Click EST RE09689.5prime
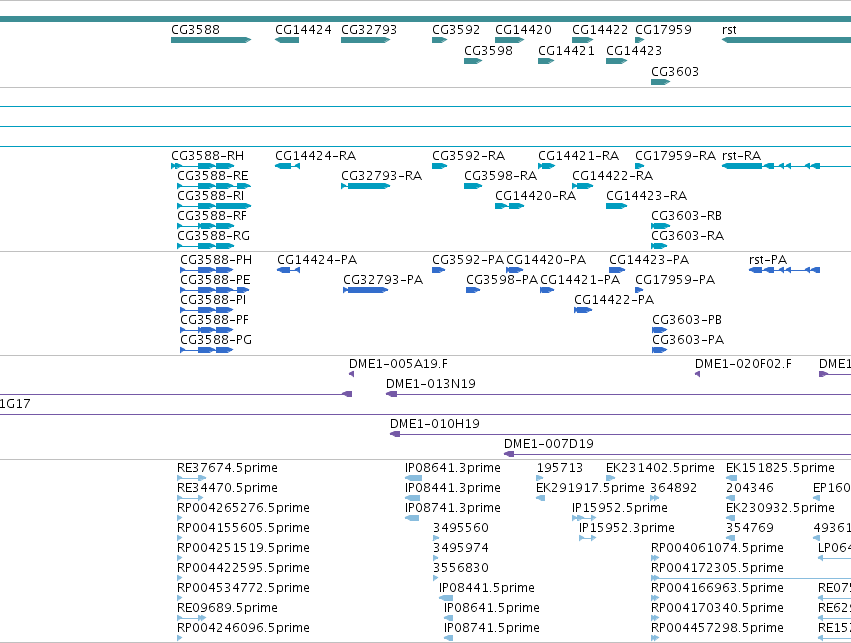This screenshot has width=851, height=643. tap(227, 608)
